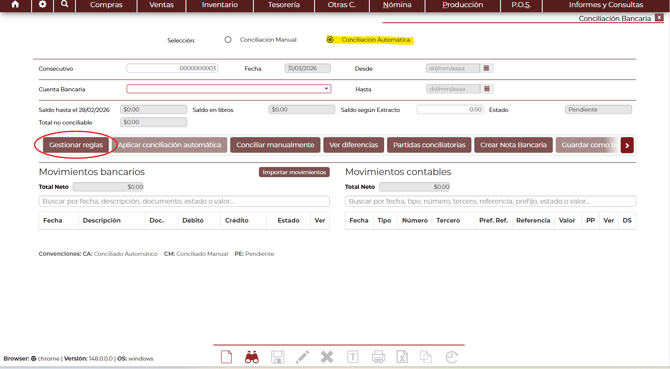Click the Hasta date input

click(x=453, y=89)
